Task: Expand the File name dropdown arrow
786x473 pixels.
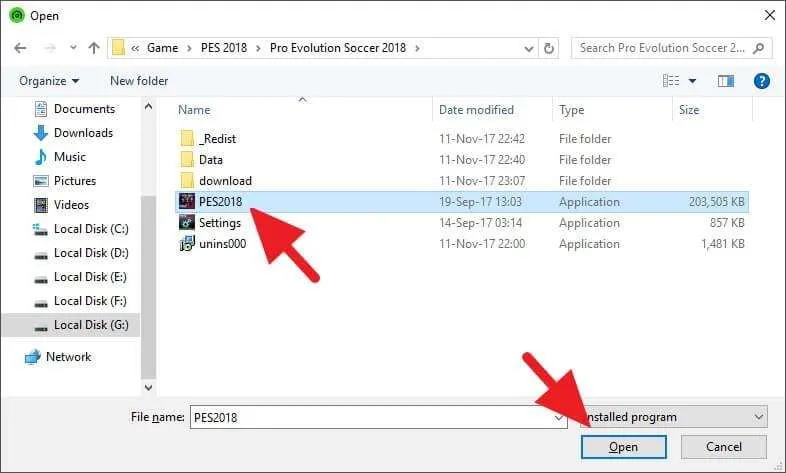Action: pyautogui.click(x=559, y=417)
